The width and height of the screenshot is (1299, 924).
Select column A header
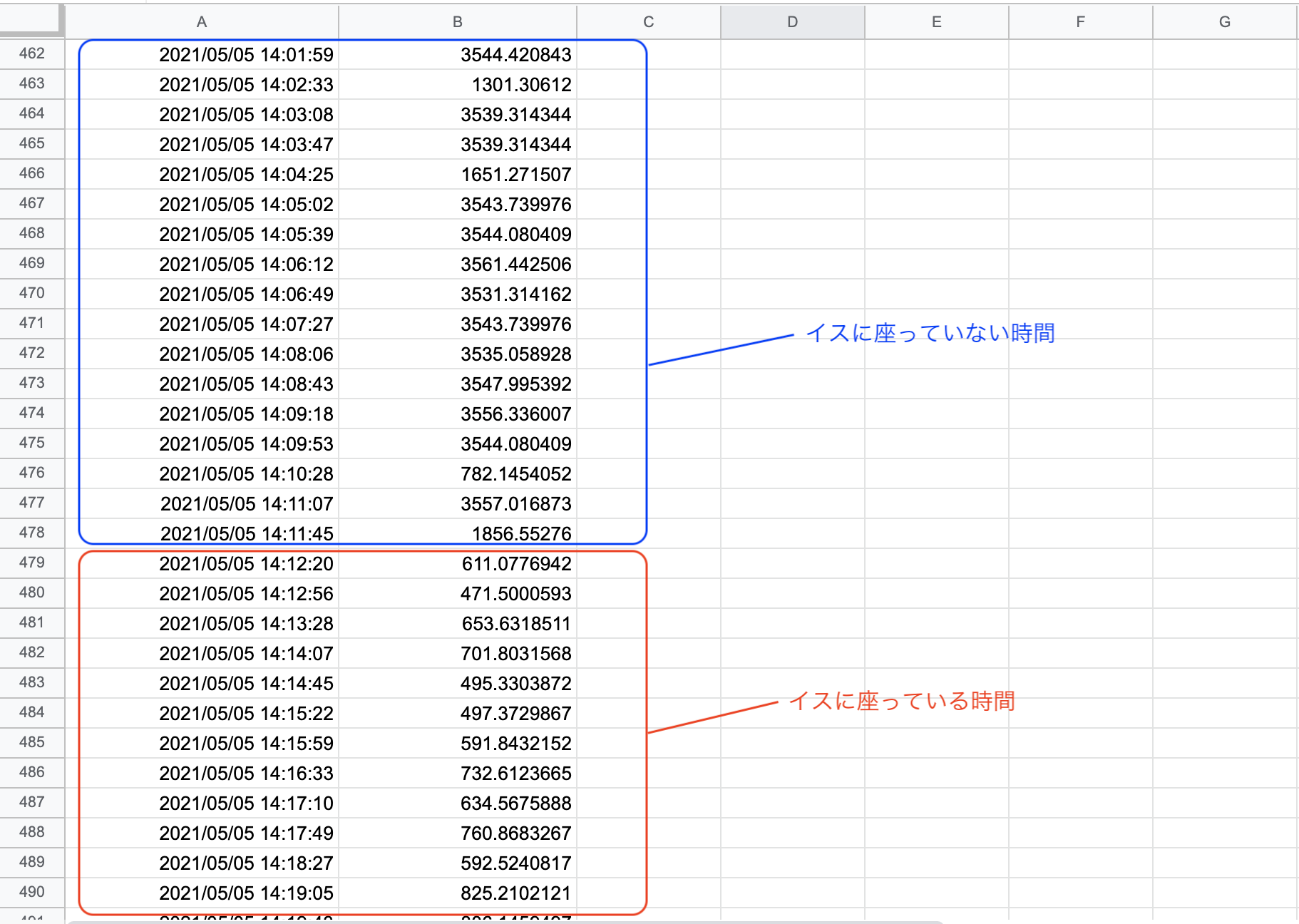click(202, 22)
